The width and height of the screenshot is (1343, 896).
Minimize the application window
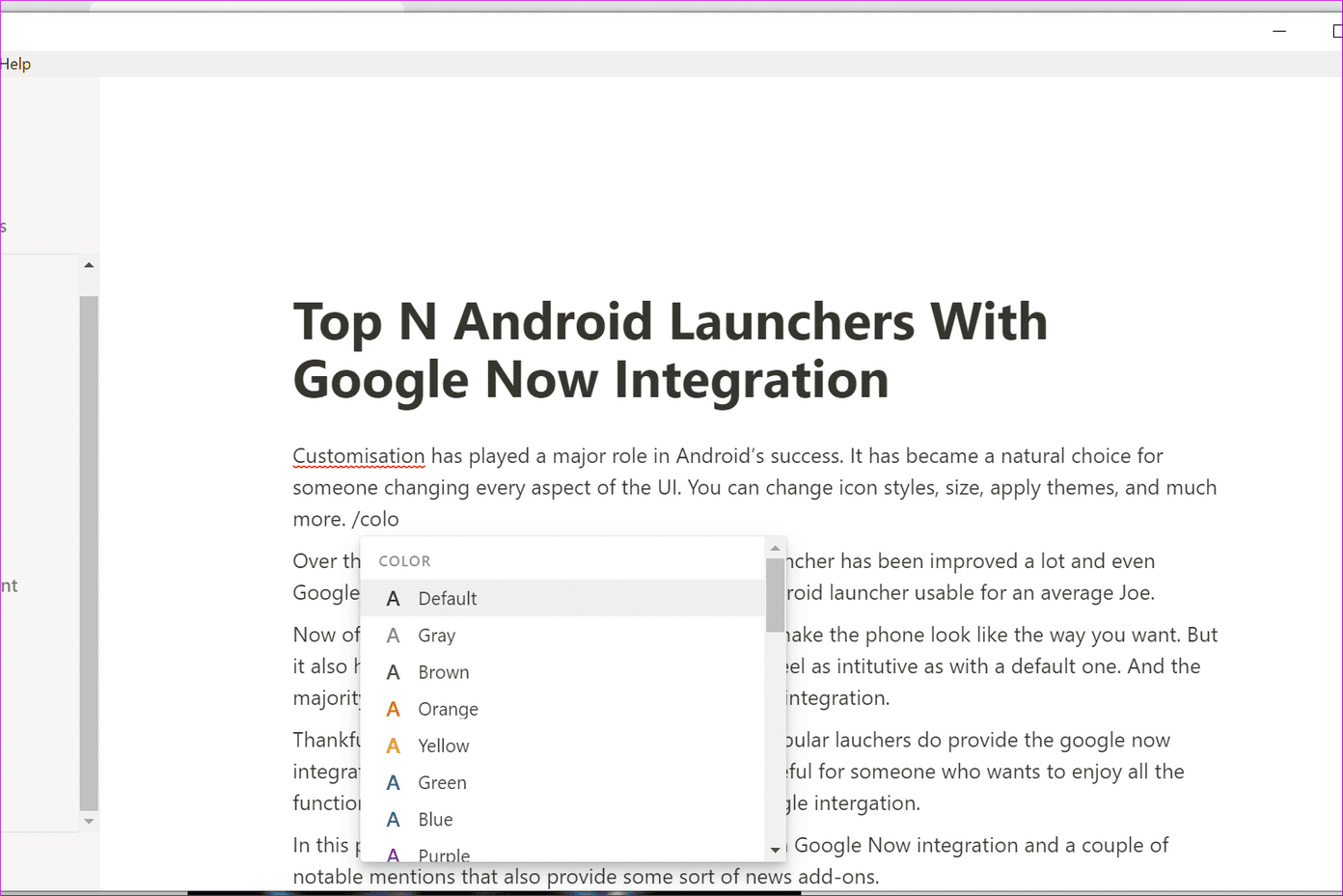tap(1279, 31)
